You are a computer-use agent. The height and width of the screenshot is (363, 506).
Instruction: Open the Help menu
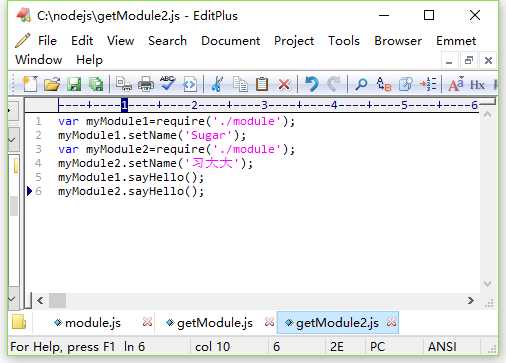point(89,60)
